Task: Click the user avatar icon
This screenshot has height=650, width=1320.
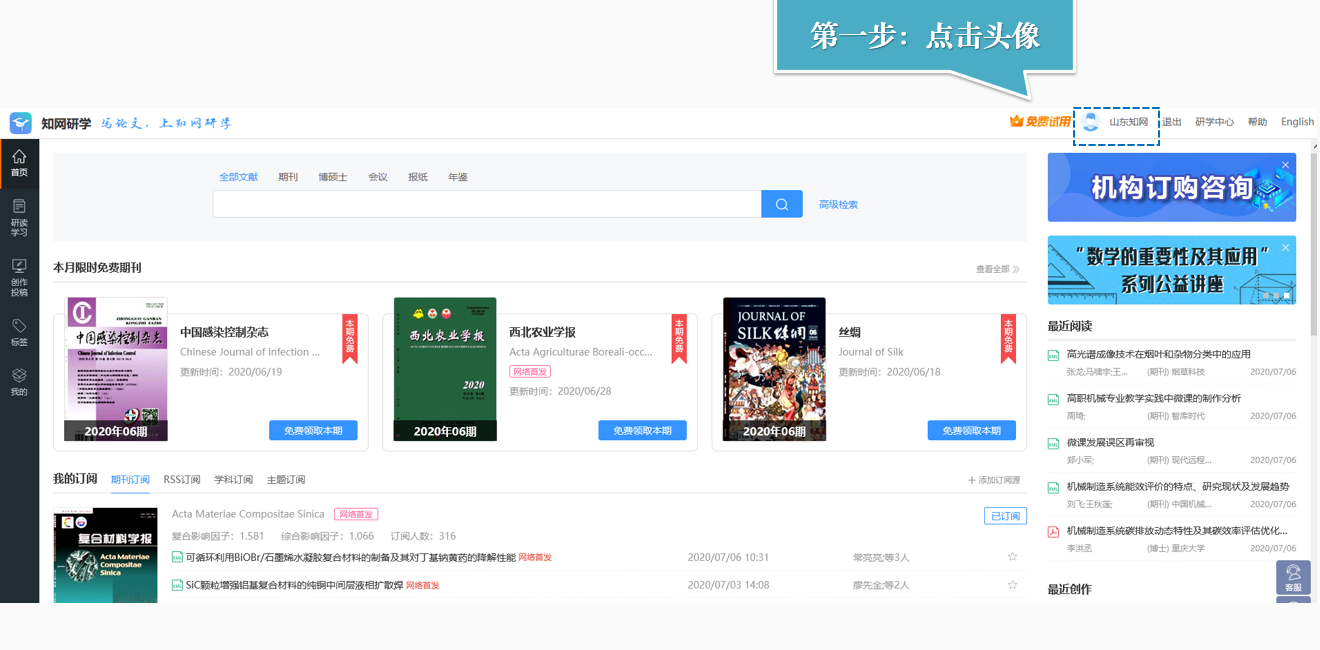Action: 1091,122
